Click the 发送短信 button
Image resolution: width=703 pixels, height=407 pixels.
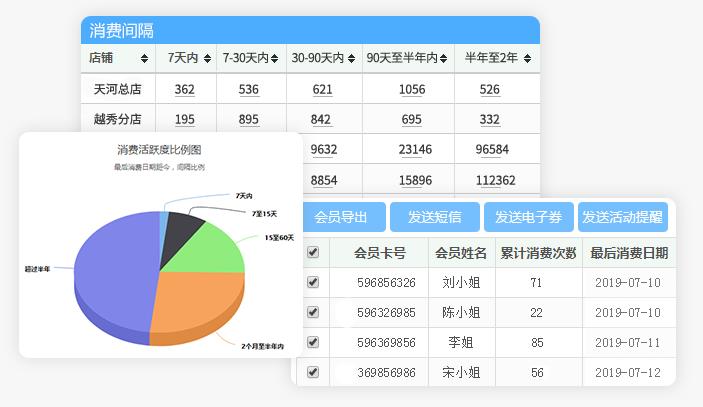point(434,217)
